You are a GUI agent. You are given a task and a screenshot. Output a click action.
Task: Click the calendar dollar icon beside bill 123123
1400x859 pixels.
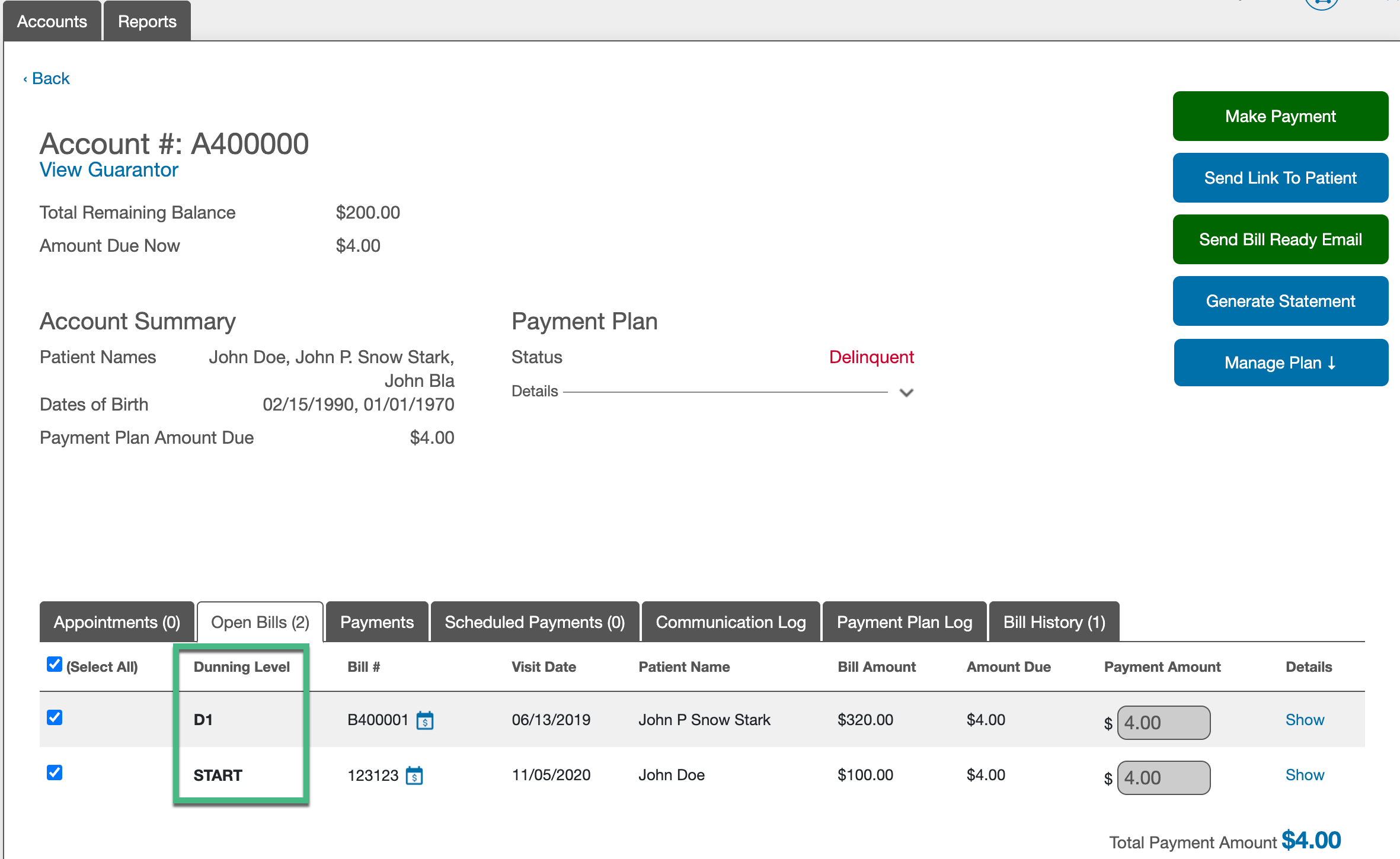coord(415,775)
